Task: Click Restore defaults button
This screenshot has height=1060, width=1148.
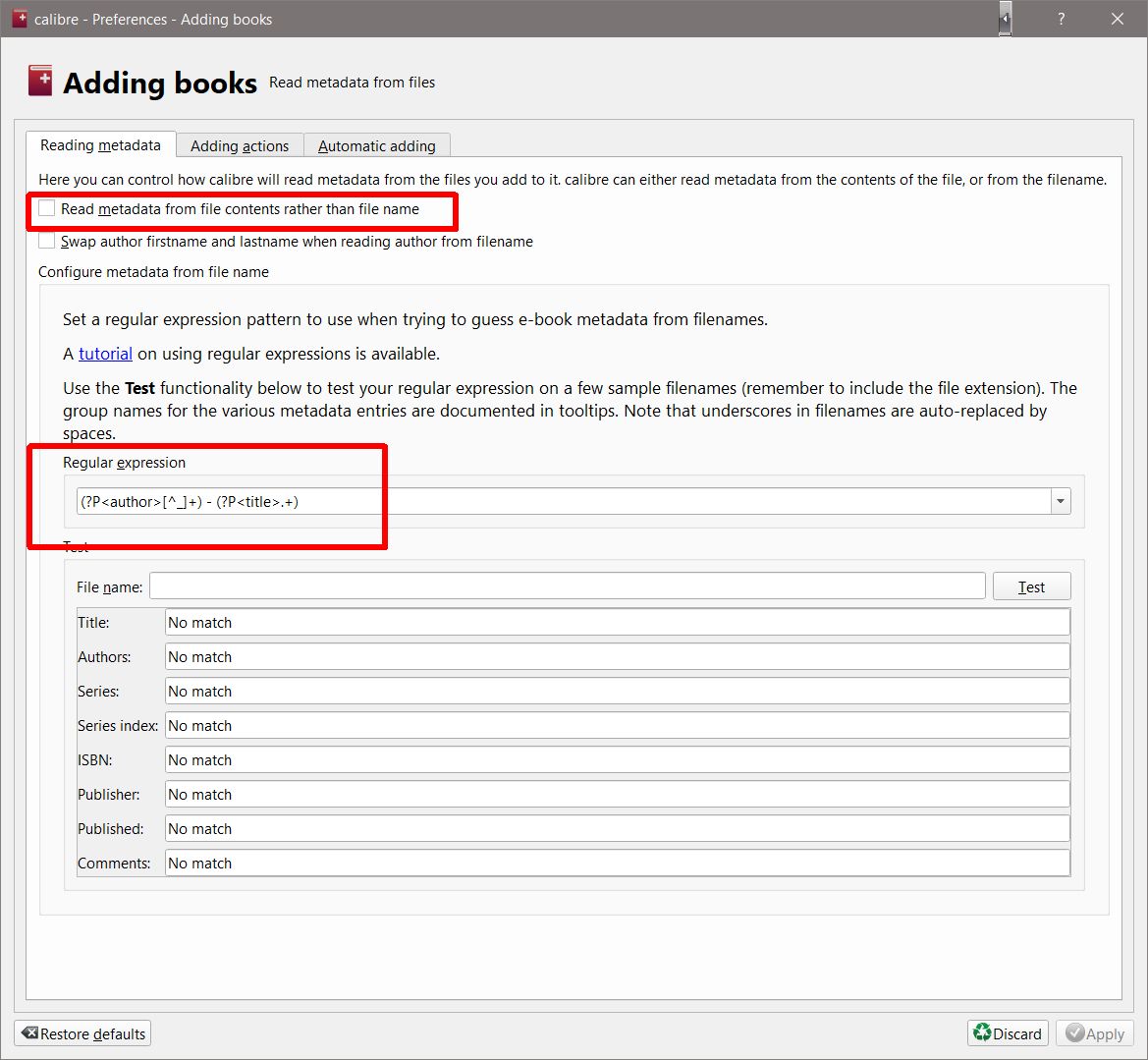Action: 82,1033
